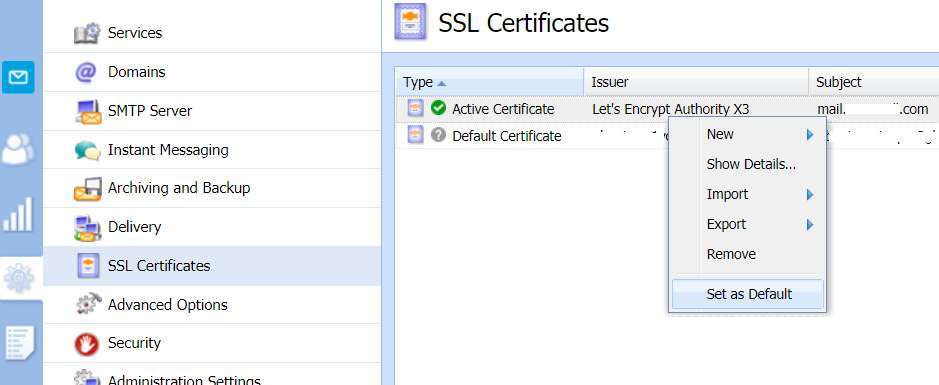Screen dimensions: 939x385
Task: Choose Show Details from the context menu
Action: point(751,164)
